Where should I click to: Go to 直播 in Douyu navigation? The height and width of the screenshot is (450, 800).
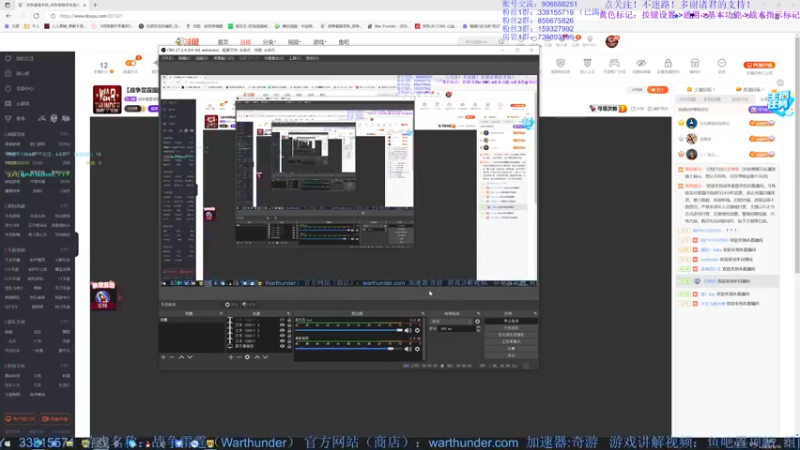point(245,42)
